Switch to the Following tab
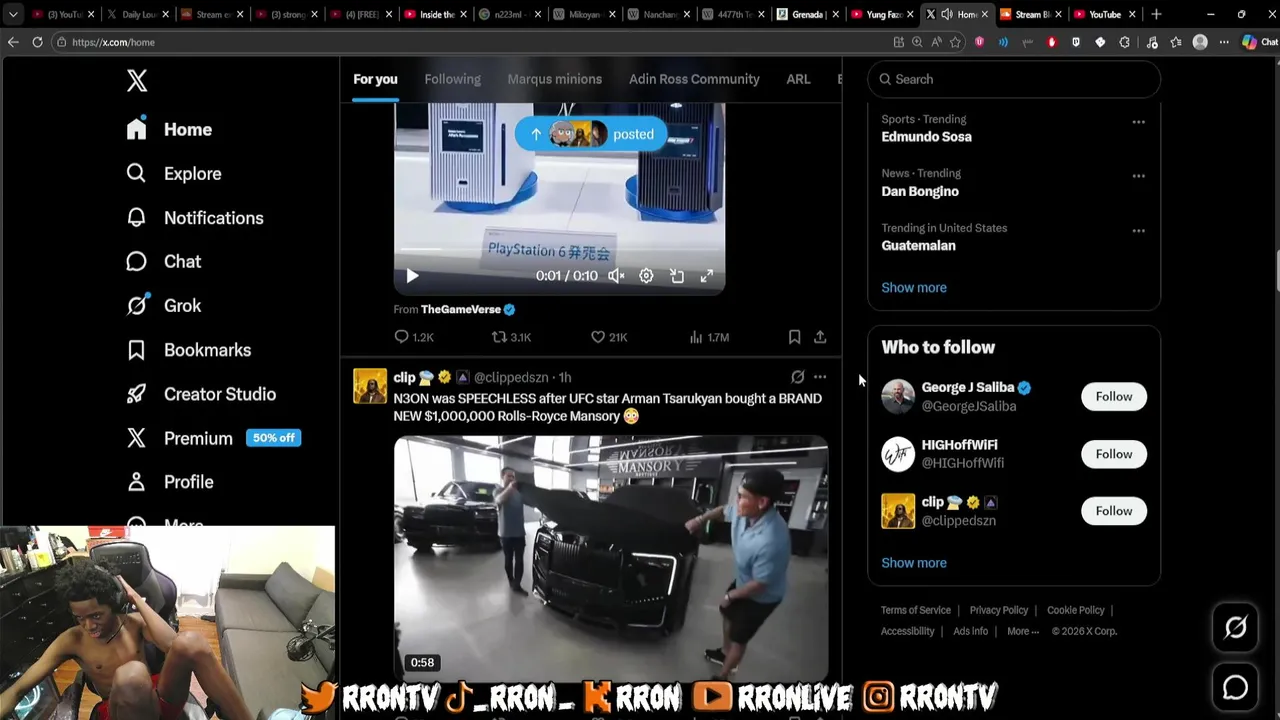1280x720 pixels. (x=452, y=79)
